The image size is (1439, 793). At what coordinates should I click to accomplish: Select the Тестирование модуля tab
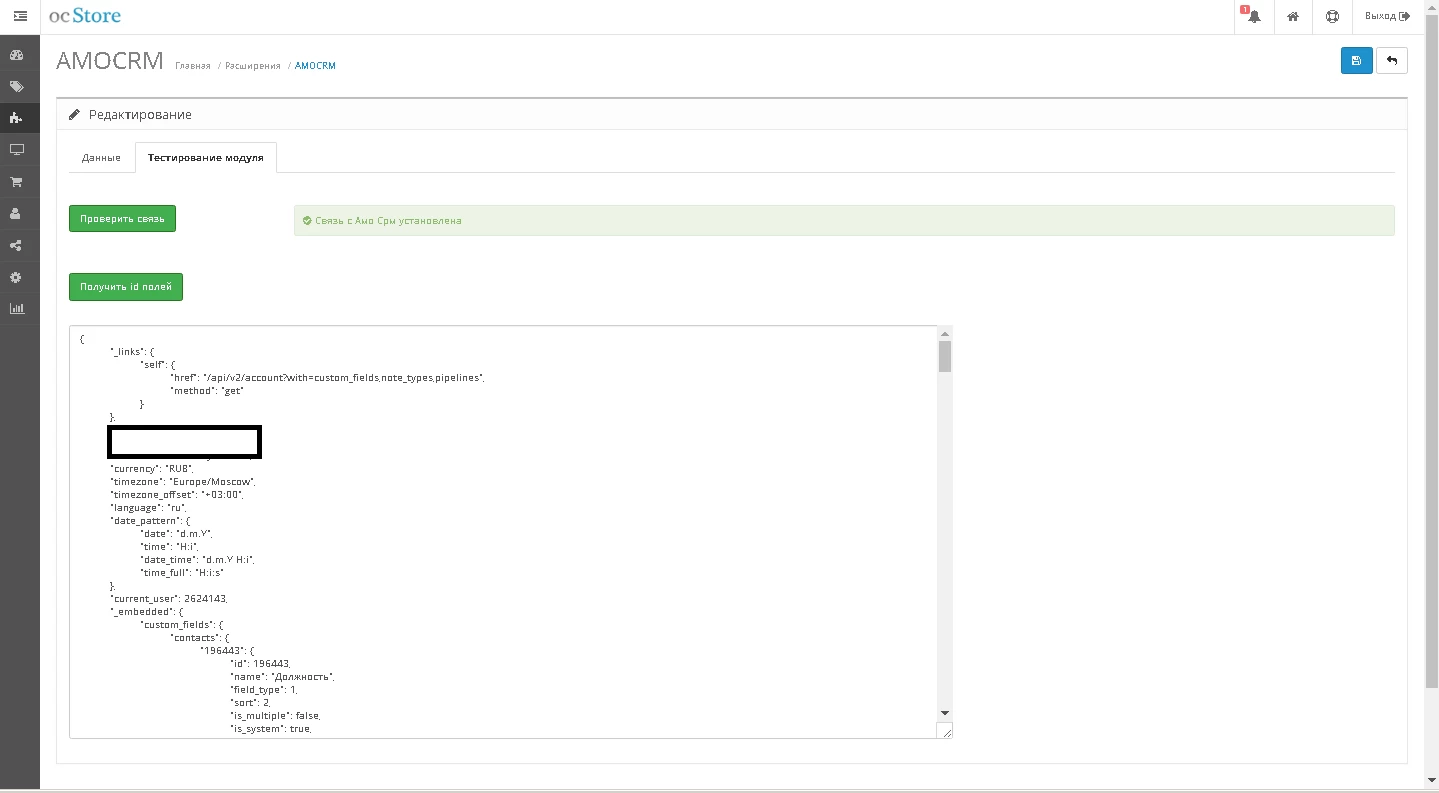206,158
